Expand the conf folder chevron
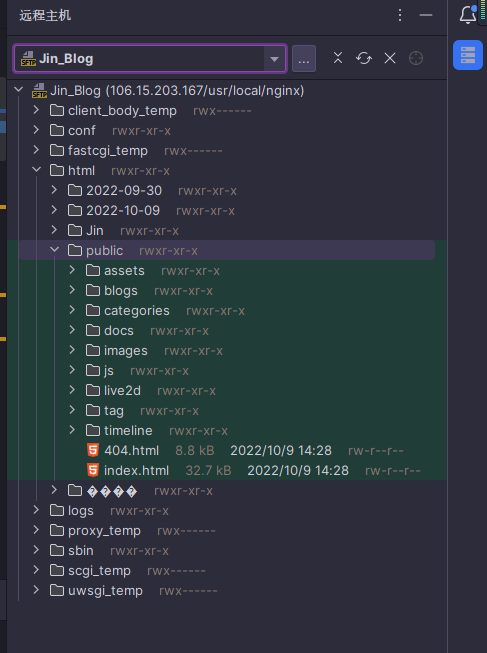 [36, 130]
